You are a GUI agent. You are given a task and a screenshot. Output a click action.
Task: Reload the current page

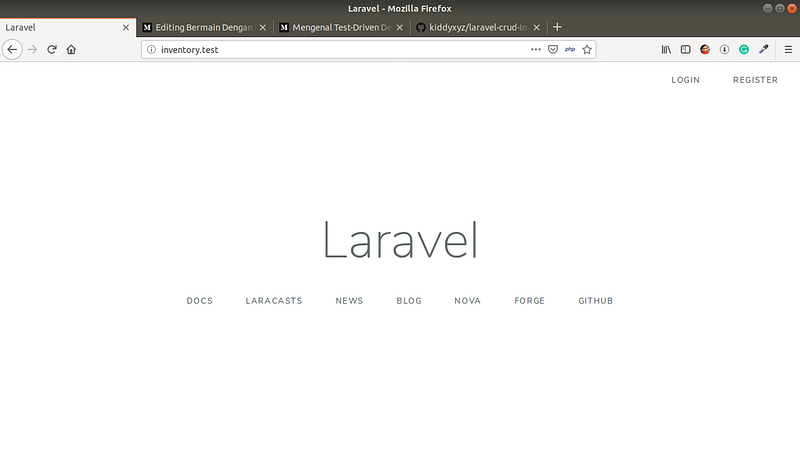click(x=52, y=49)
